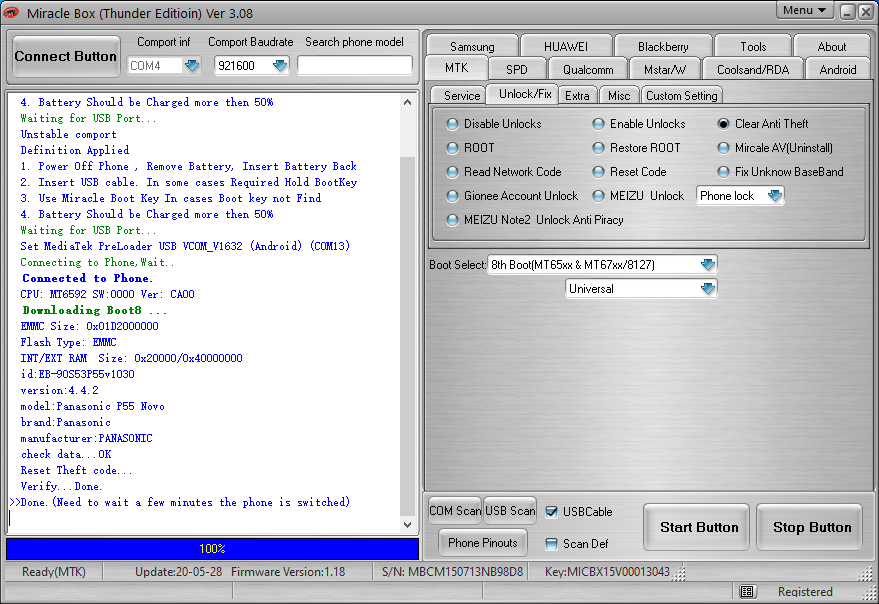Run the USB Scan
The image size is (879, 604).
(x=510, y=511)
